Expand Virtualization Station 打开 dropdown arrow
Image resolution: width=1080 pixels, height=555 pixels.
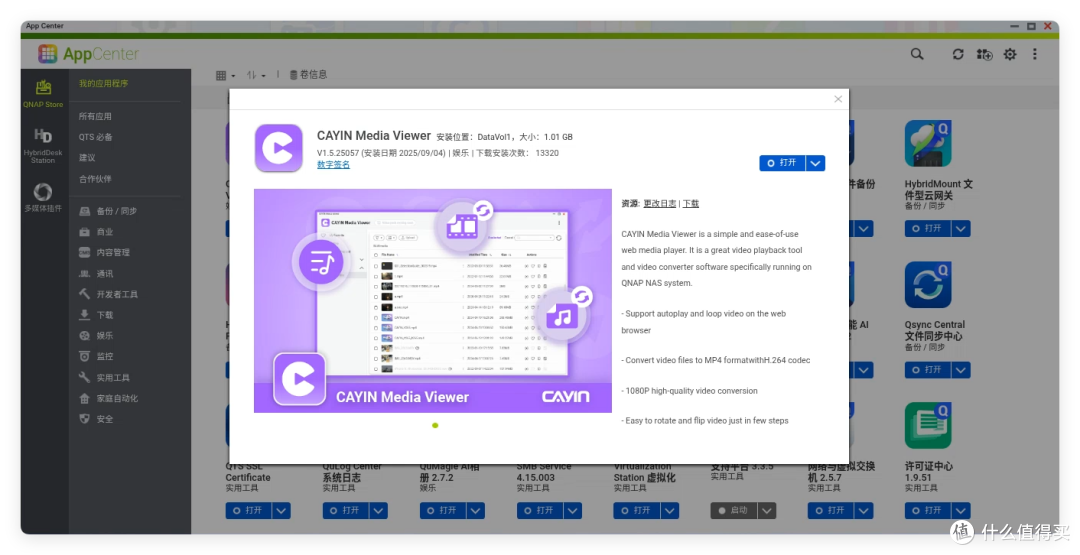[x=669, y=510]
